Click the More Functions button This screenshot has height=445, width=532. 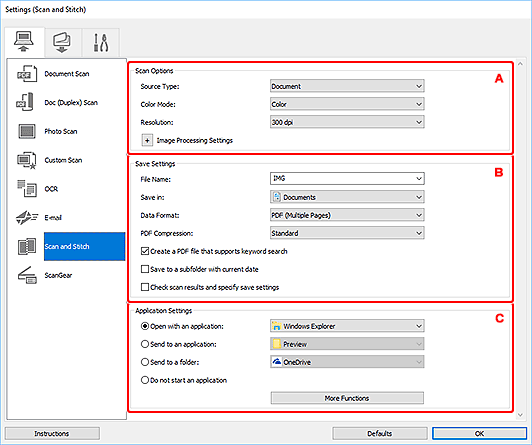coord(347,398)
